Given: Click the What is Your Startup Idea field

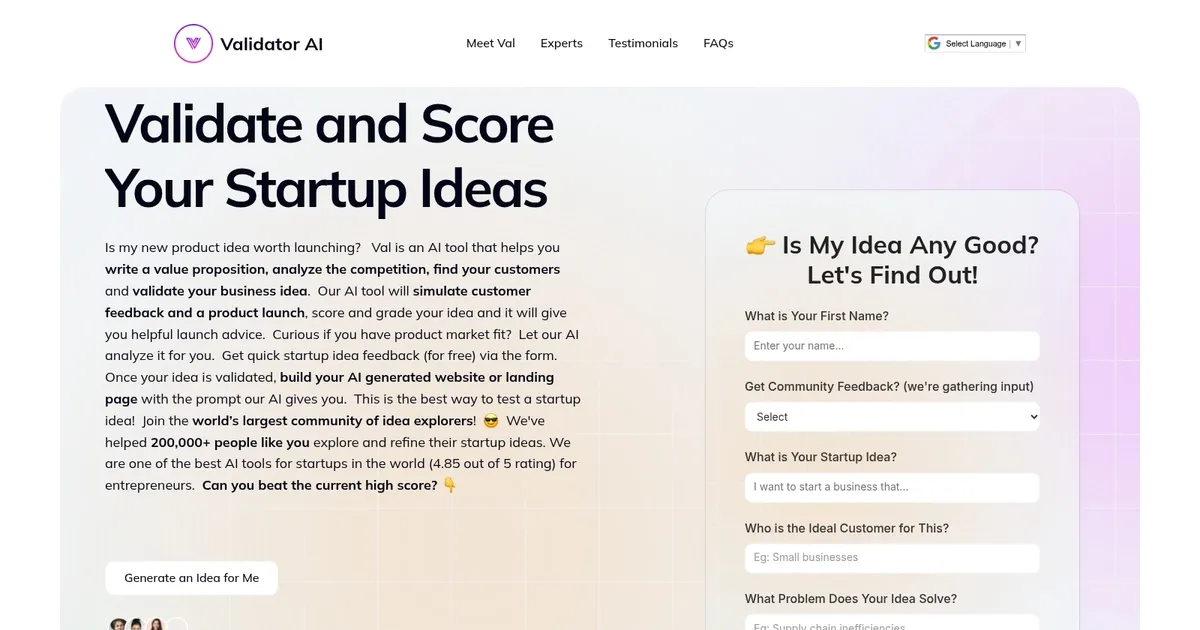Looking at the screenshot, I should (x=891, y=487).
